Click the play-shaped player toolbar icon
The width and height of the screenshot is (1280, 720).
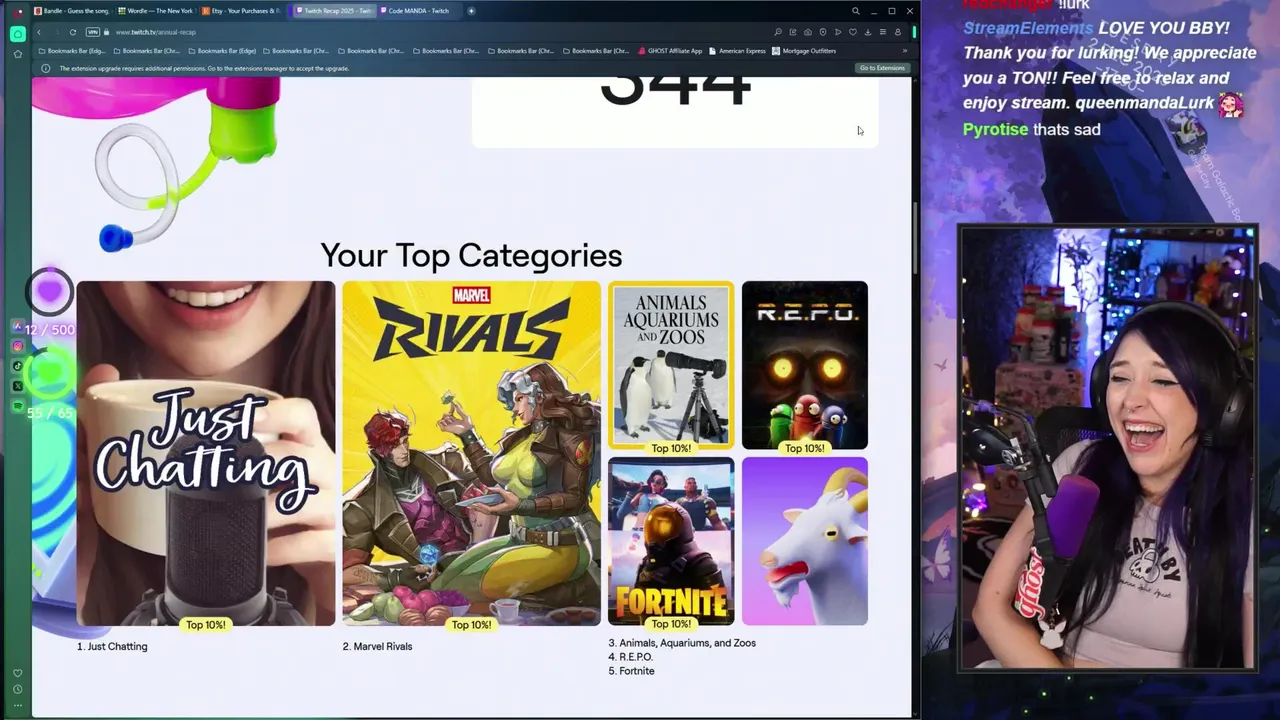[x=838, y=32]
